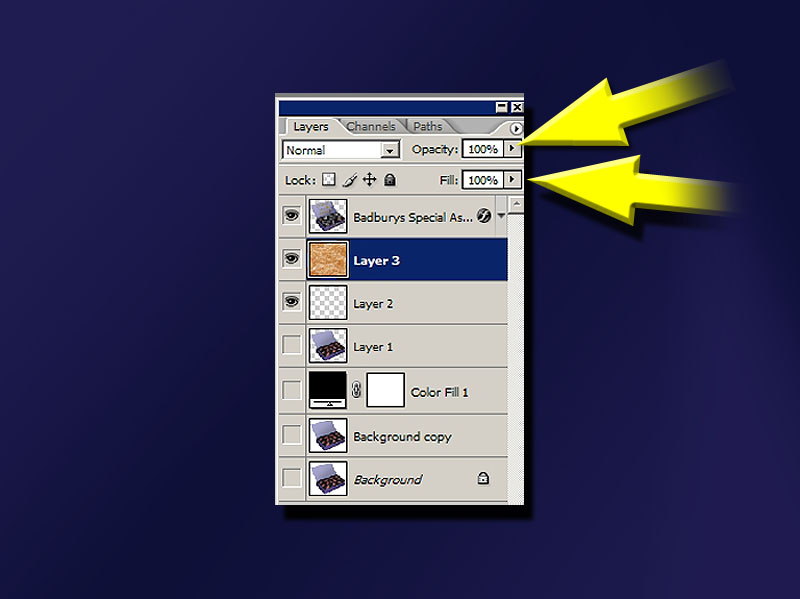Minimize the Layers palette window

tap(502, 107)
